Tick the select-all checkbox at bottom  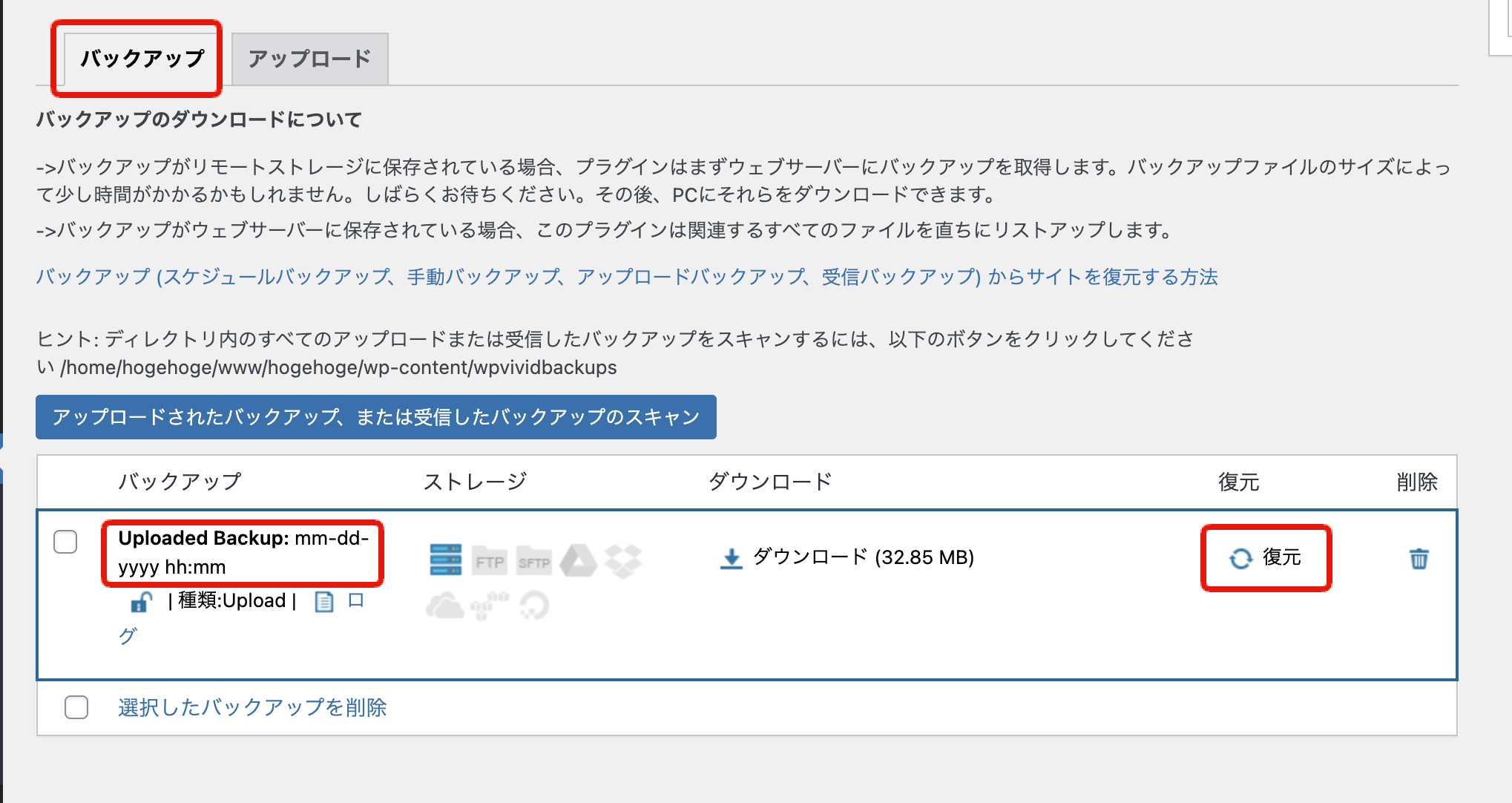(76, 707)
